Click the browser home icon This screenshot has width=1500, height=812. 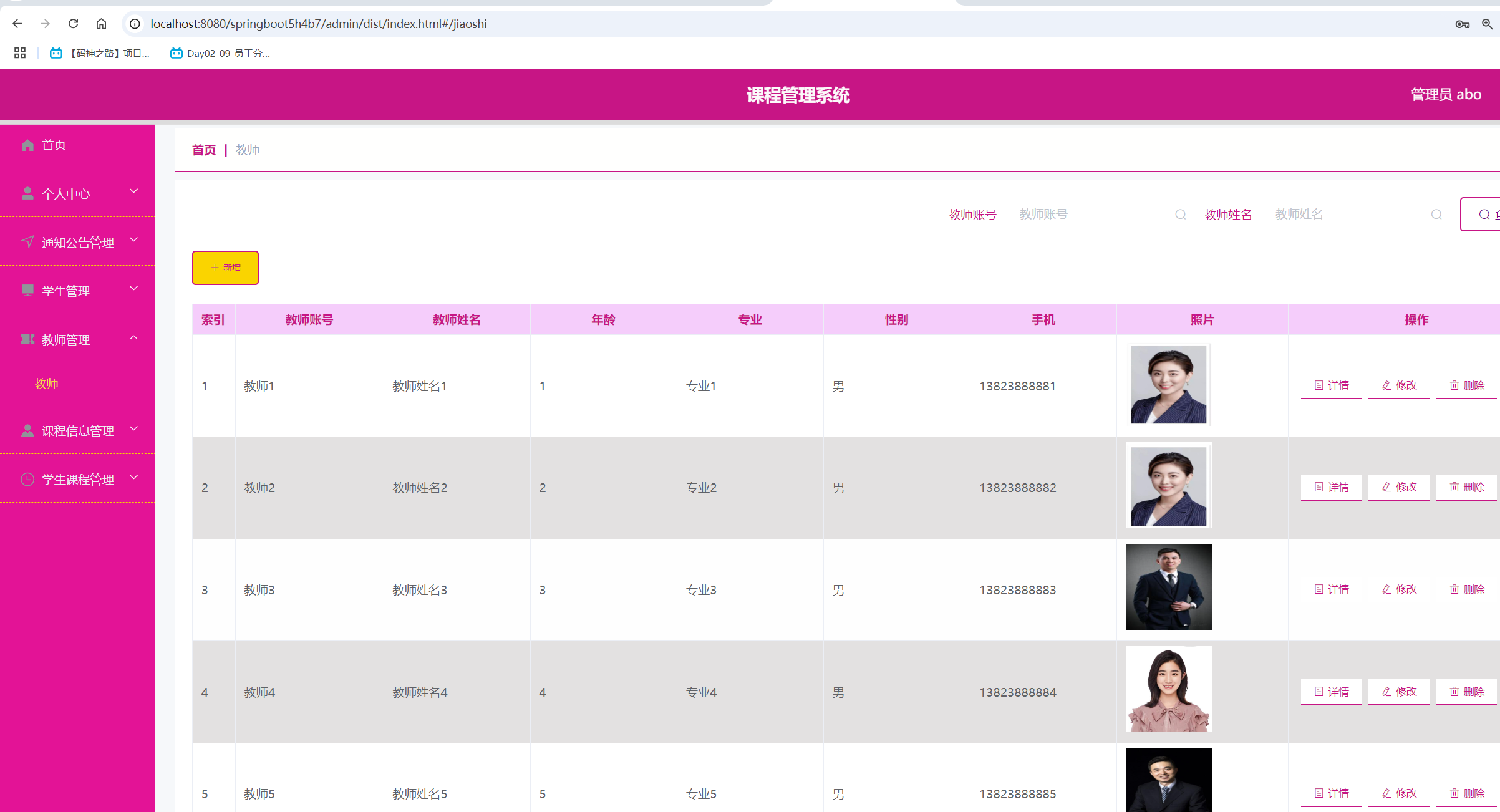tap(101, 24)
